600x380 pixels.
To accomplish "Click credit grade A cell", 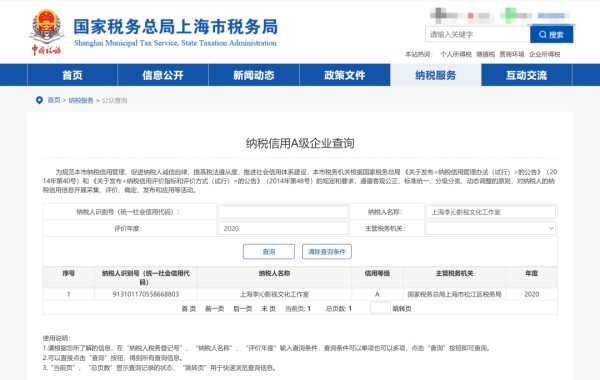I will [x=377, y=294].
